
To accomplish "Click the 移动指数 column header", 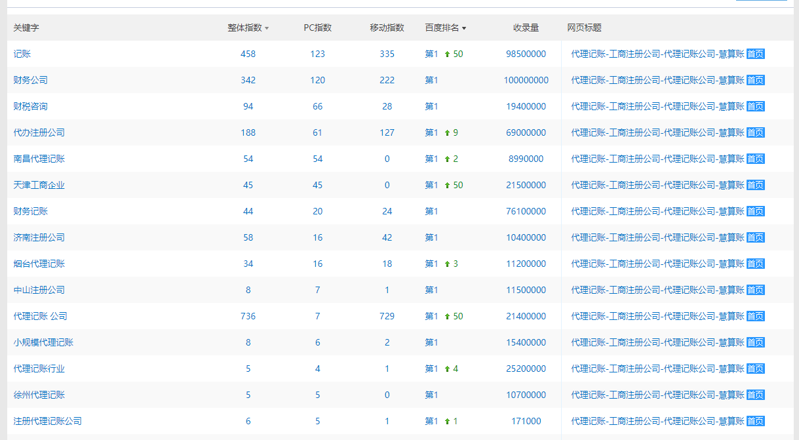I will tap(387, 28).
